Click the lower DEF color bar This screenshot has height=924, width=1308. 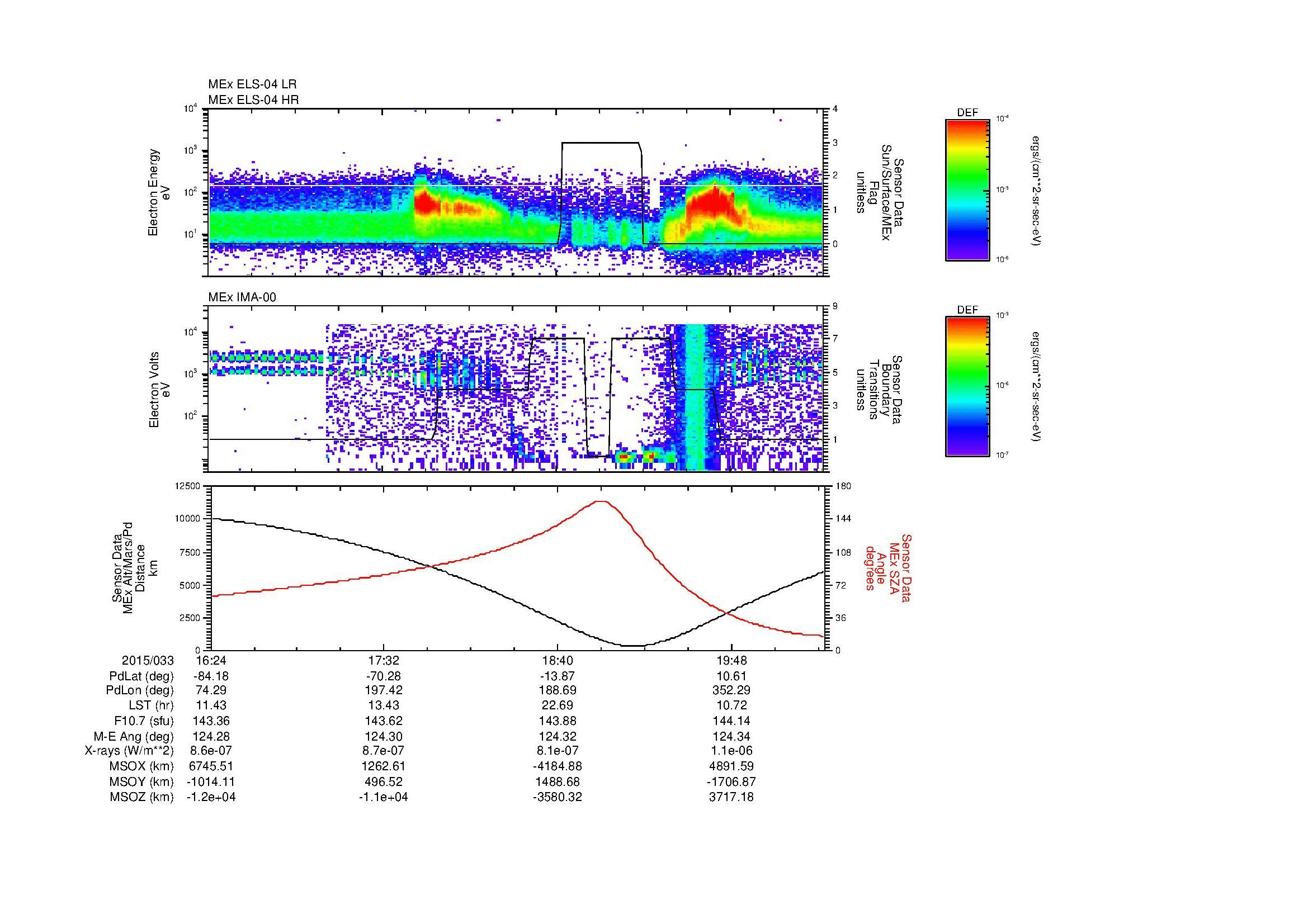point(967,387)
